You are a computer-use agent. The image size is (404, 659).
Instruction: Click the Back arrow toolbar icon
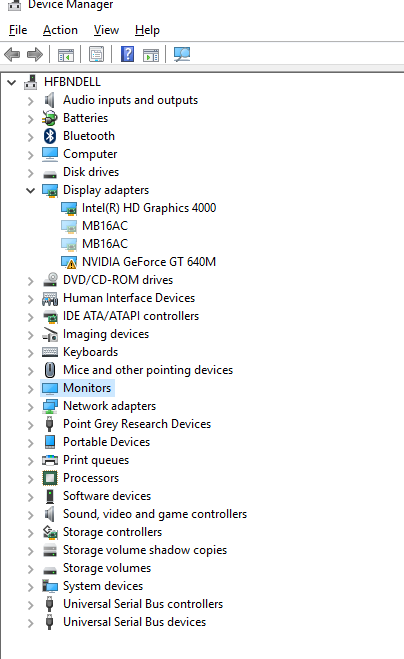(x=12, y=54)
